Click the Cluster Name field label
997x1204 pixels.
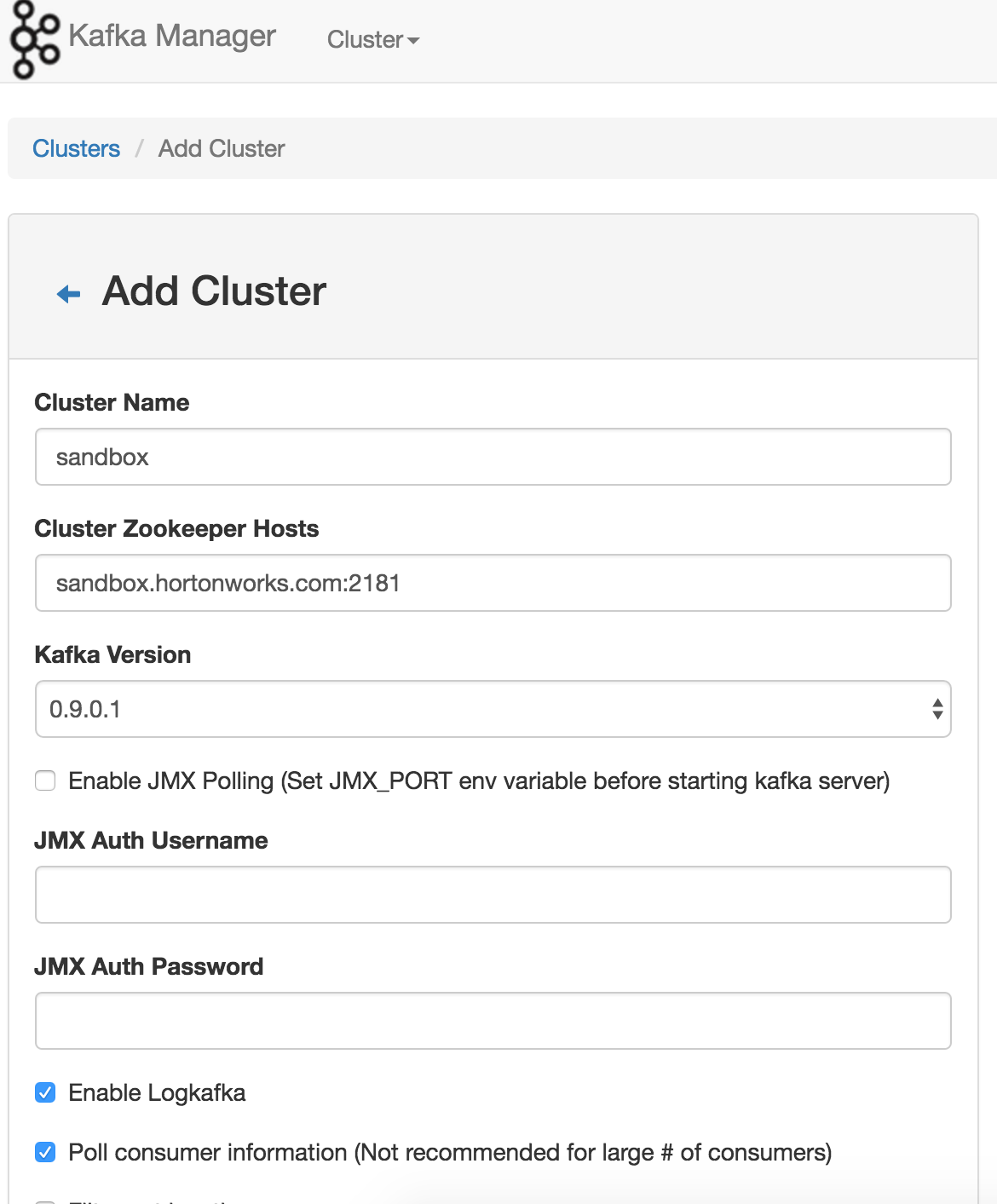coord(112,402)
